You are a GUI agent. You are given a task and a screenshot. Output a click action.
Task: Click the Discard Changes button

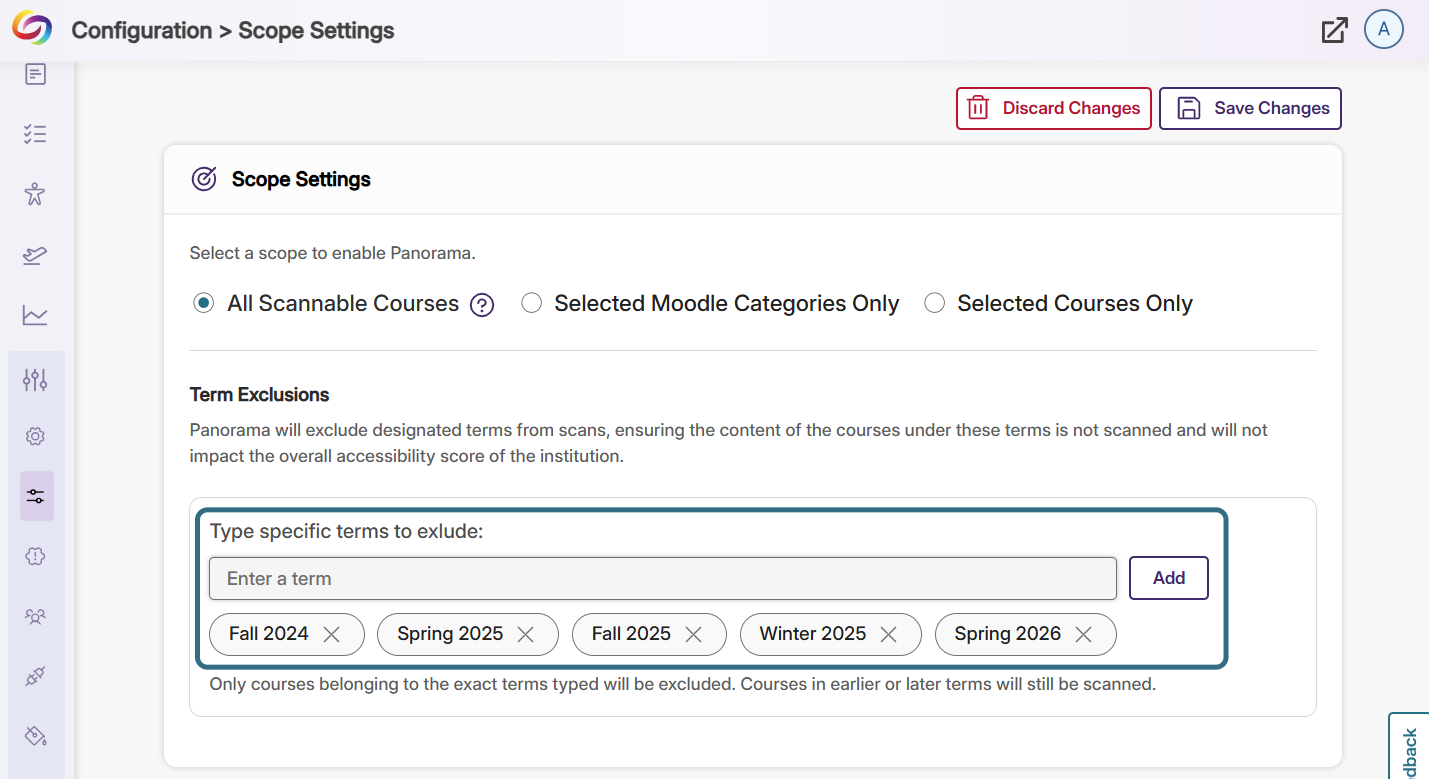click(x=1054, y=109)
